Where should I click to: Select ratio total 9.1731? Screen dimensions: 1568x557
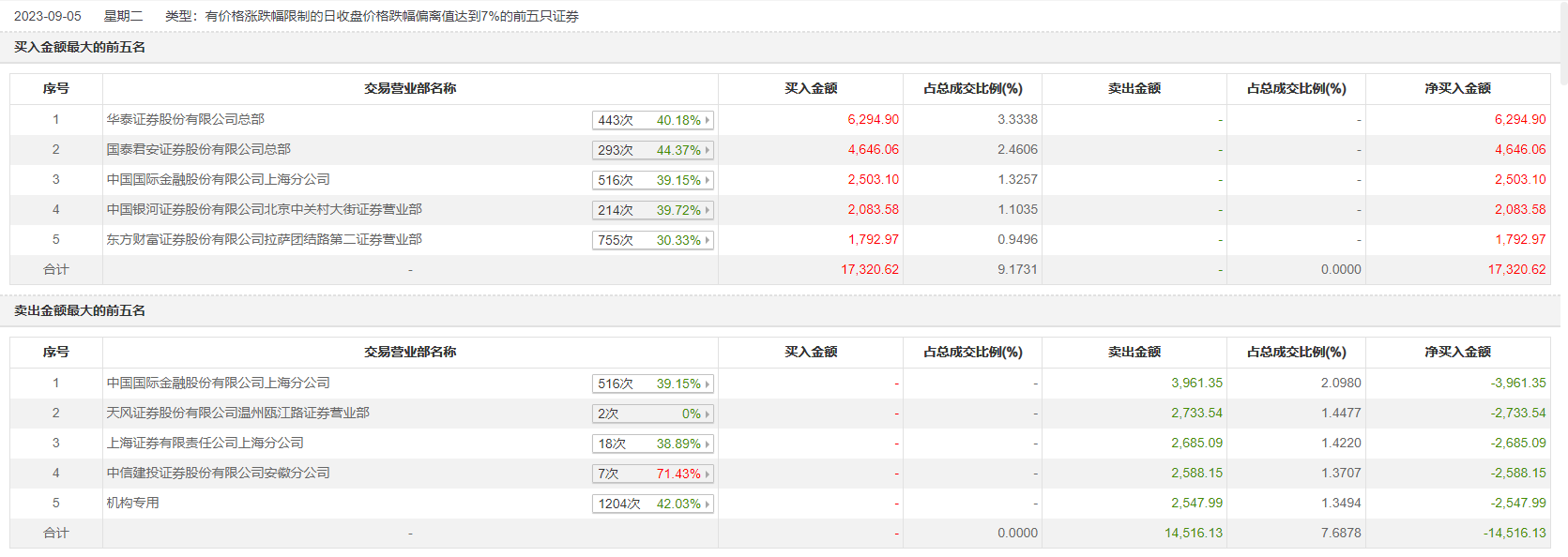pos(1017,269)
